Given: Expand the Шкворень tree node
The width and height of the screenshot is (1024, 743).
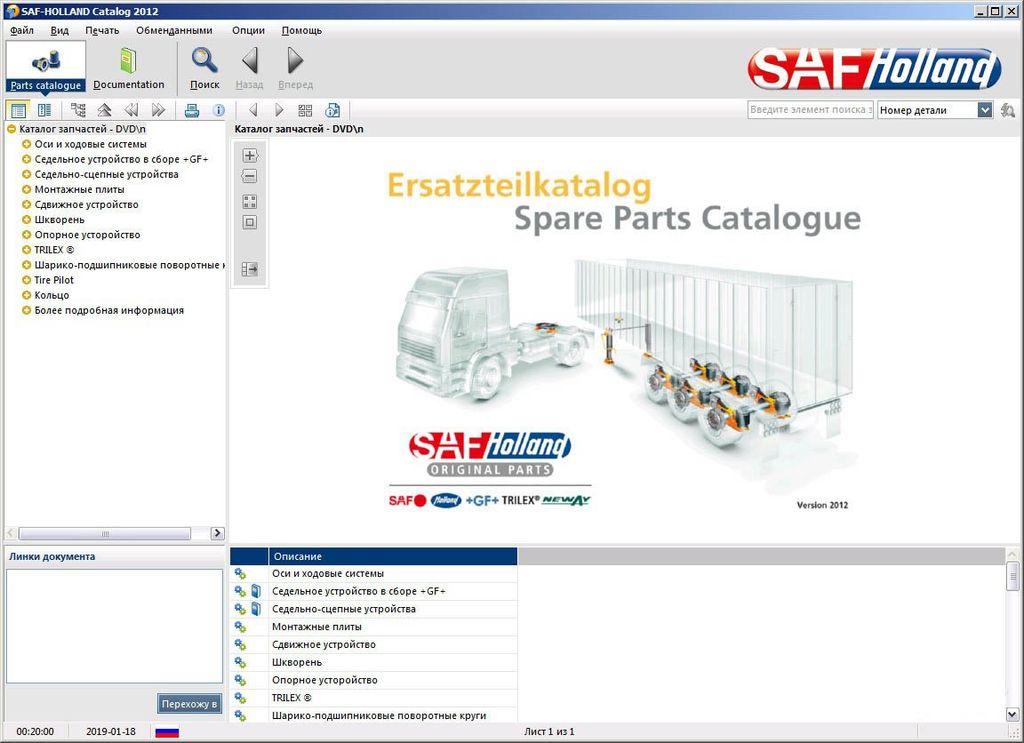Looking at the screenshot, I should click(27, 220).
